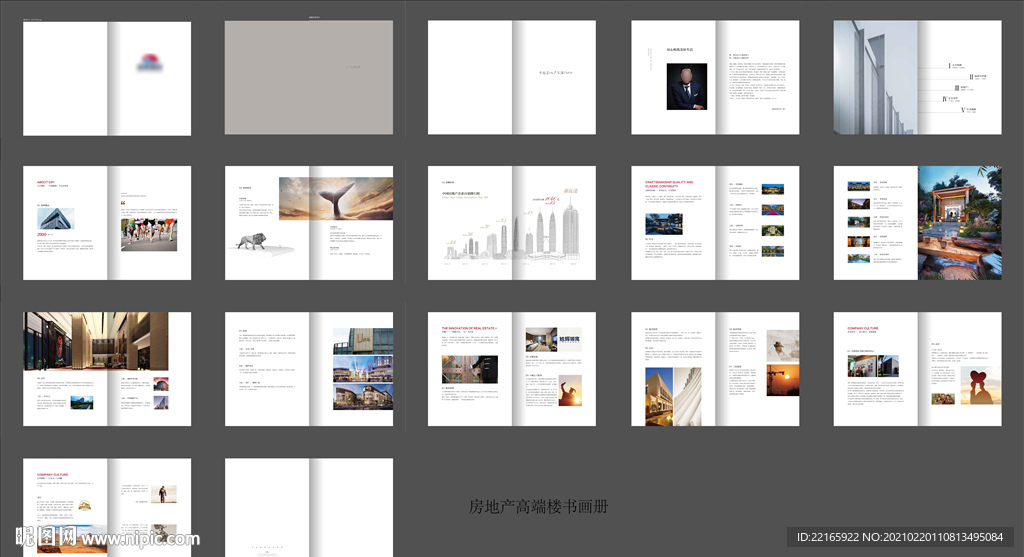The image size is (1024, 557).
Task: Select the hotel lobby interior photo
Action: click(96, 341)
